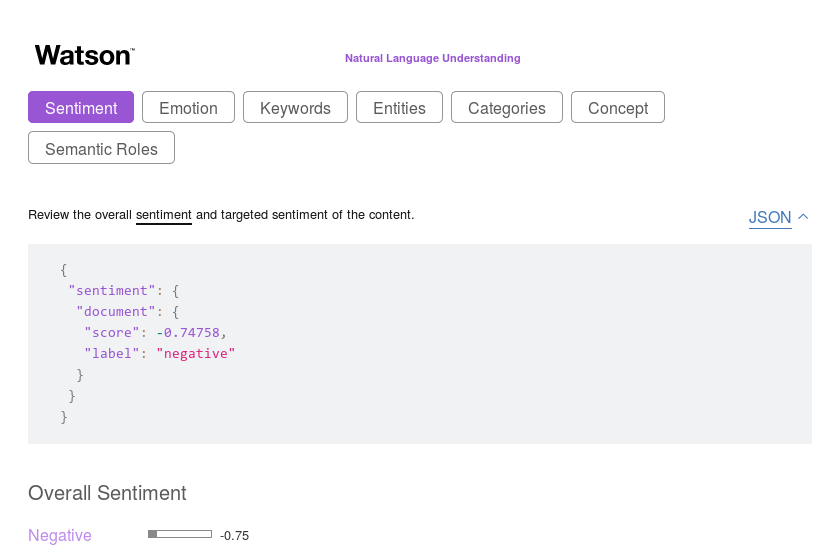Click the Overall Sentiment heading
This screenshot has height=557, width=836.
107,493
